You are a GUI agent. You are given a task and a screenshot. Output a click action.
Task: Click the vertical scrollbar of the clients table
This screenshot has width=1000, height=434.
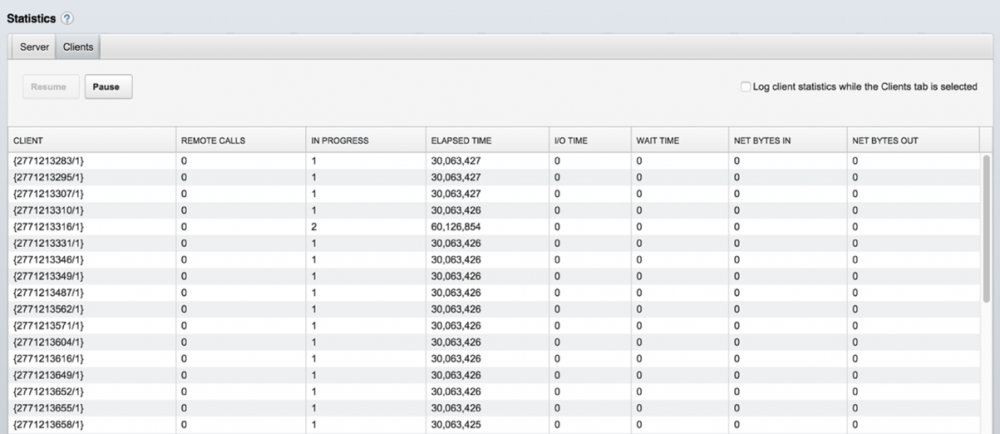coord(987,229)
